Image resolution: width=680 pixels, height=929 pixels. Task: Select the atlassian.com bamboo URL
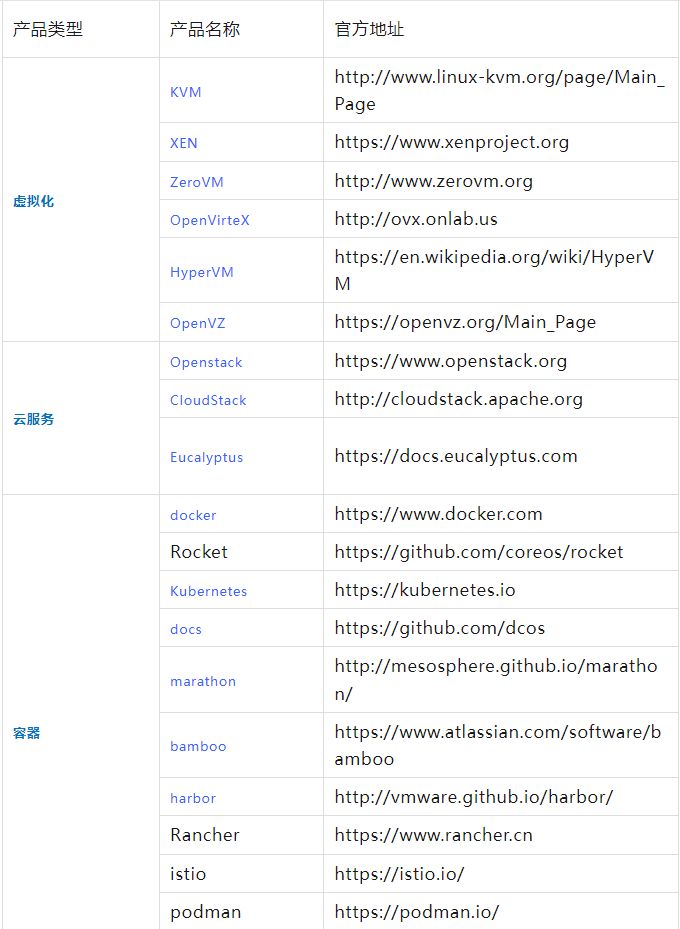point(498,745)
